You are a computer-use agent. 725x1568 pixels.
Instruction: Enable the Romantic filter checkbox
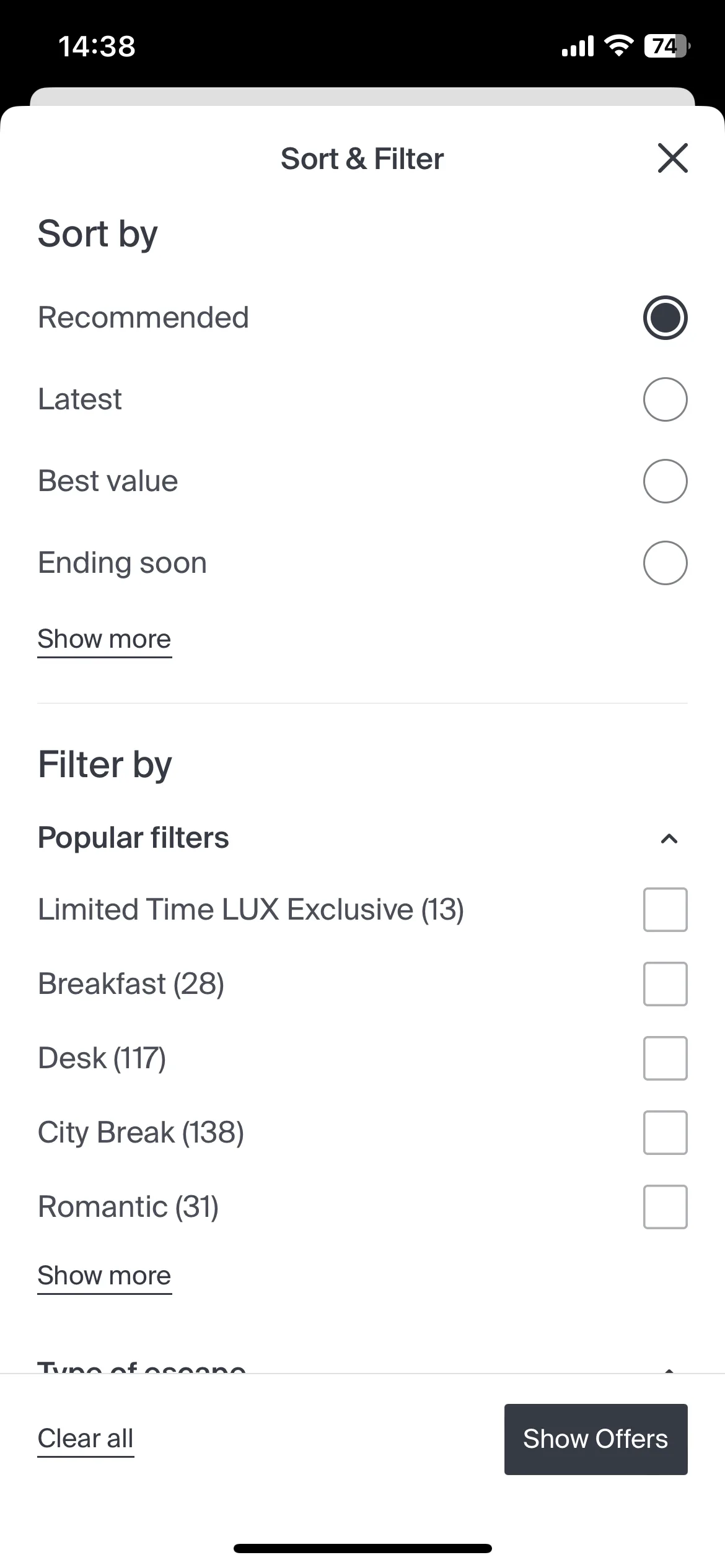[665, 1207]
